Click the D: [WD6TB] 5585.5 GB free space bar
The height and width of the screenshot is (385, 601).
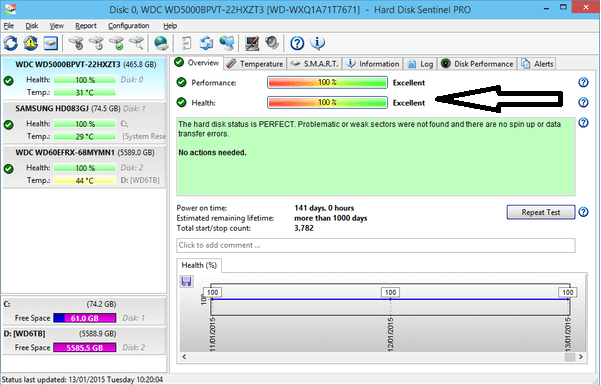click(85, 348)
